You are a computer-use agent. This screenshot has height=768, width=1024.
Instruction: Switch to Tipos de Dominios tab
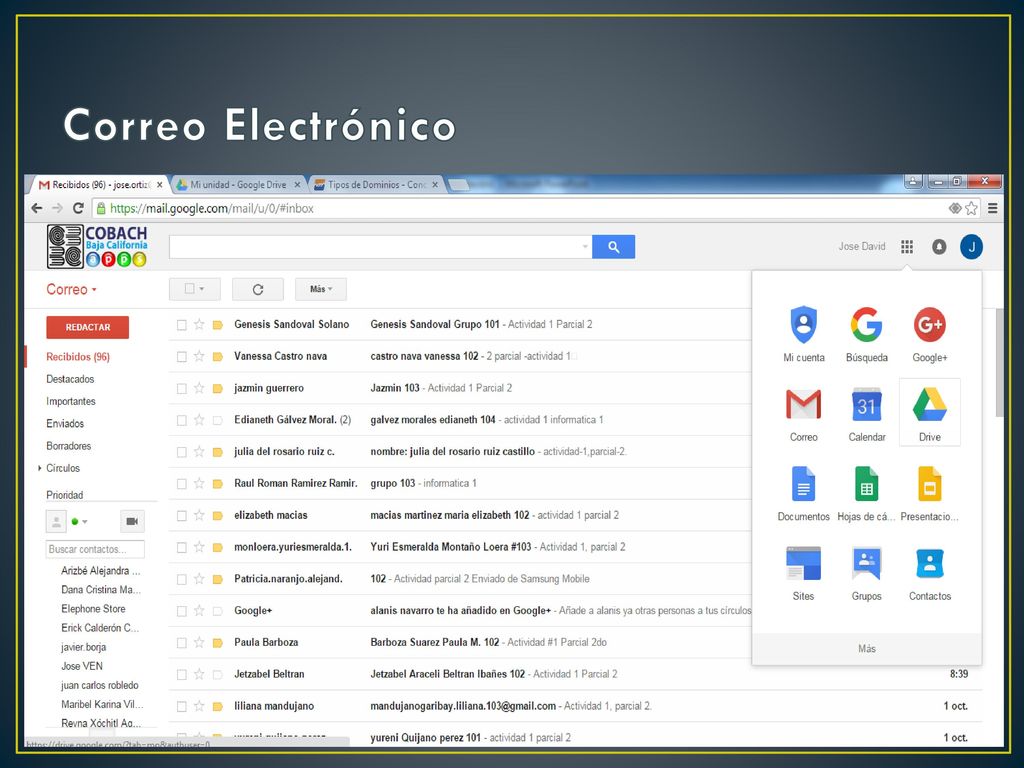(x=377, y=185)
